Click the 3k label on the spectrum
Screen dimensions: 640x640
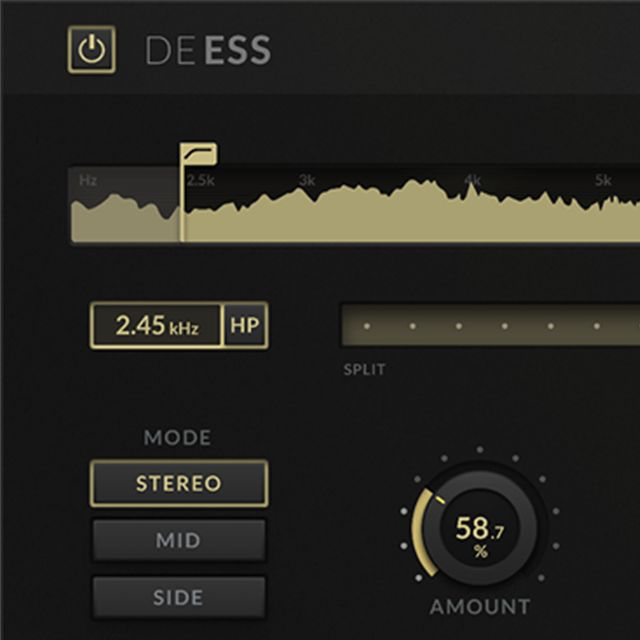coord(307,180)
